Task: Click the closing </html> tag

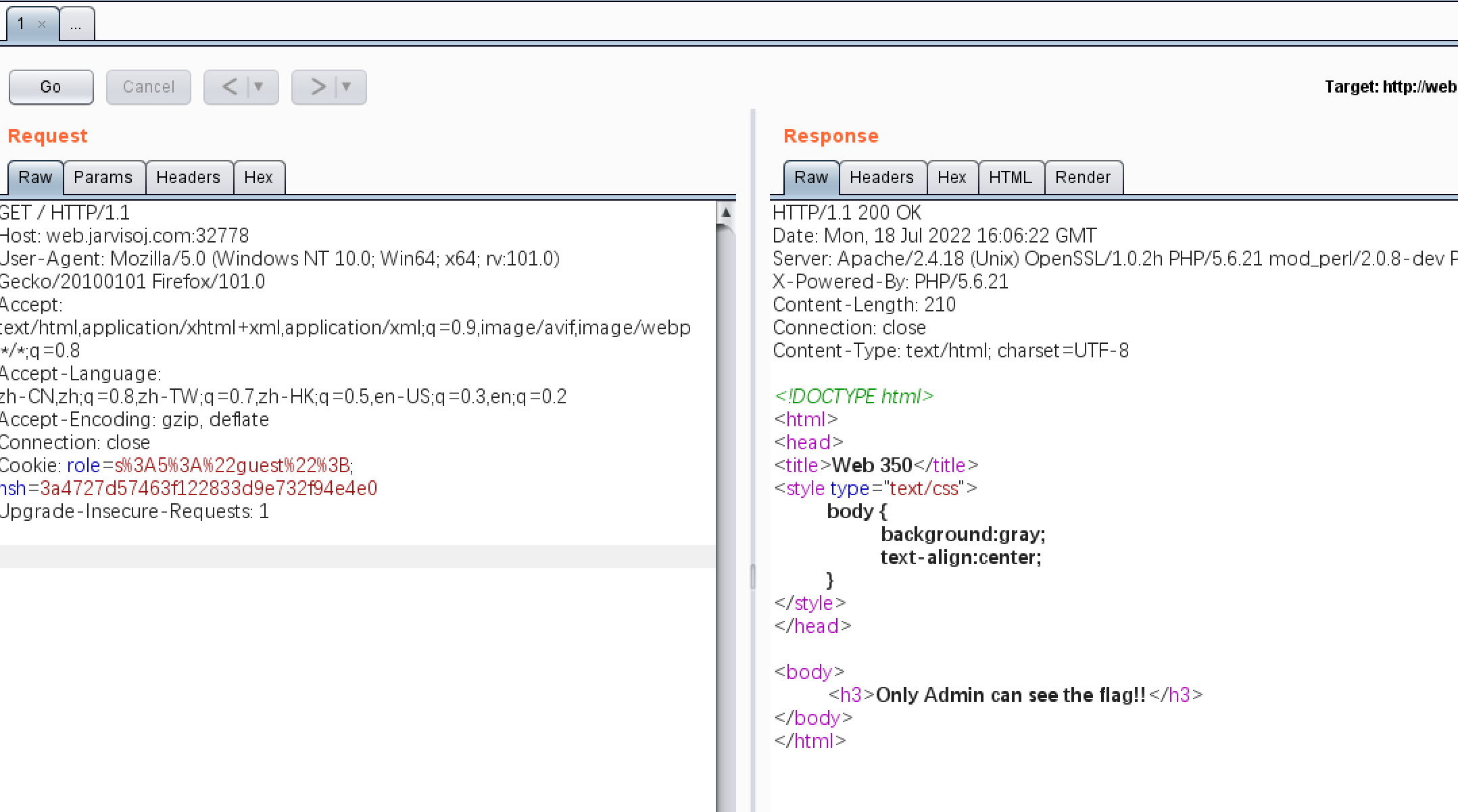Action: click(810, 741)
